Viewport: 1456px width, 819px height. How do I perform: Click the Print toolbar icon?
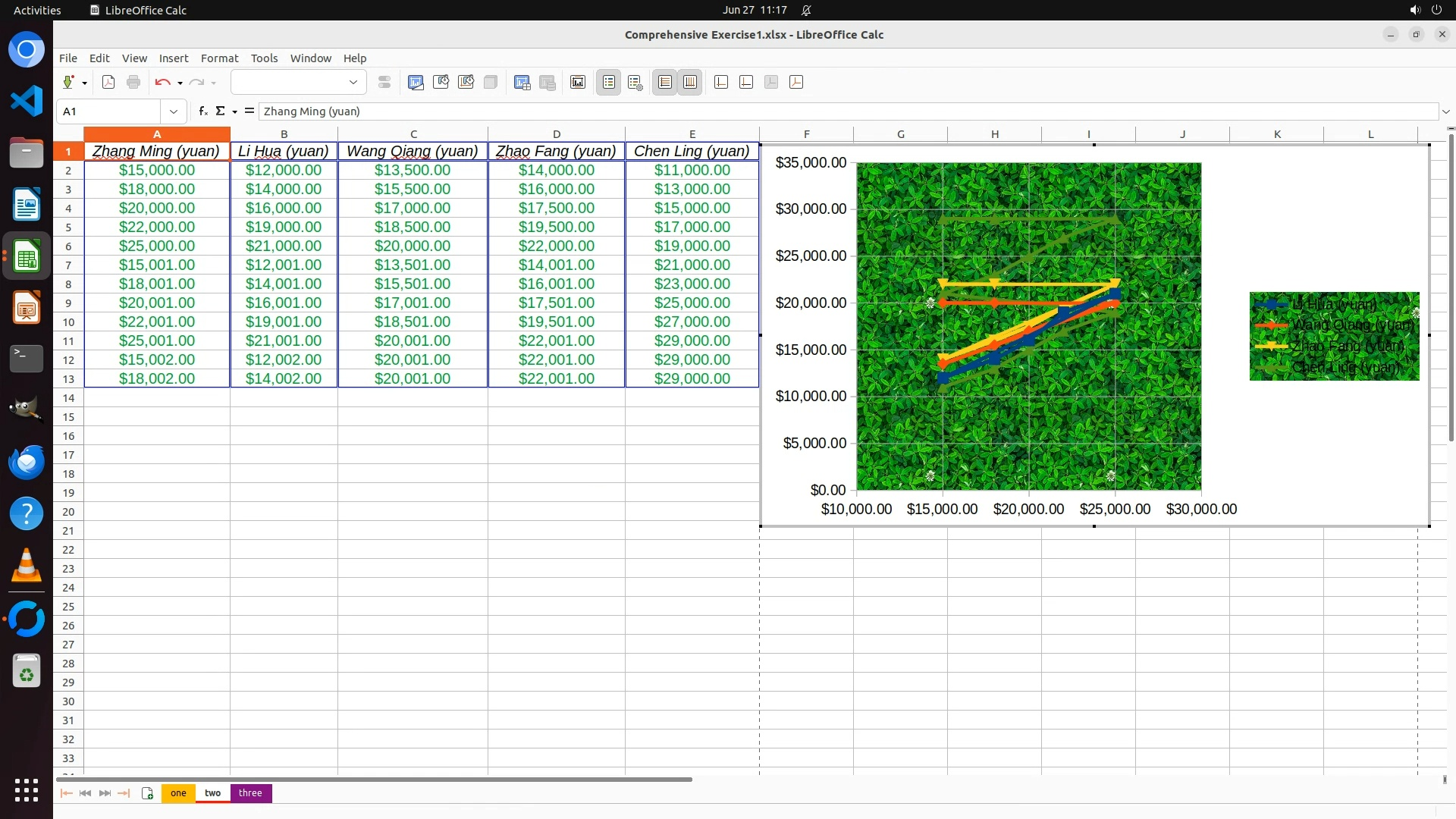tap(133, 82)
